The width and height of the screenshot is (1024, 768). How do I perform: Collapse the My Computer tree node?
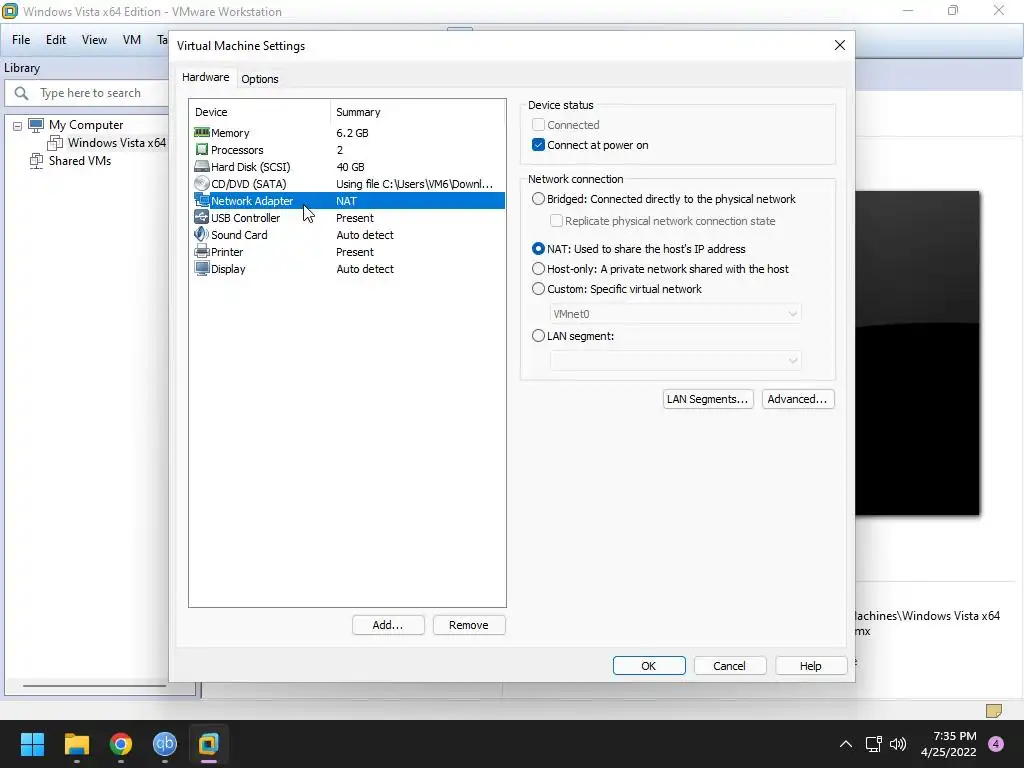(x=18, y=125)
